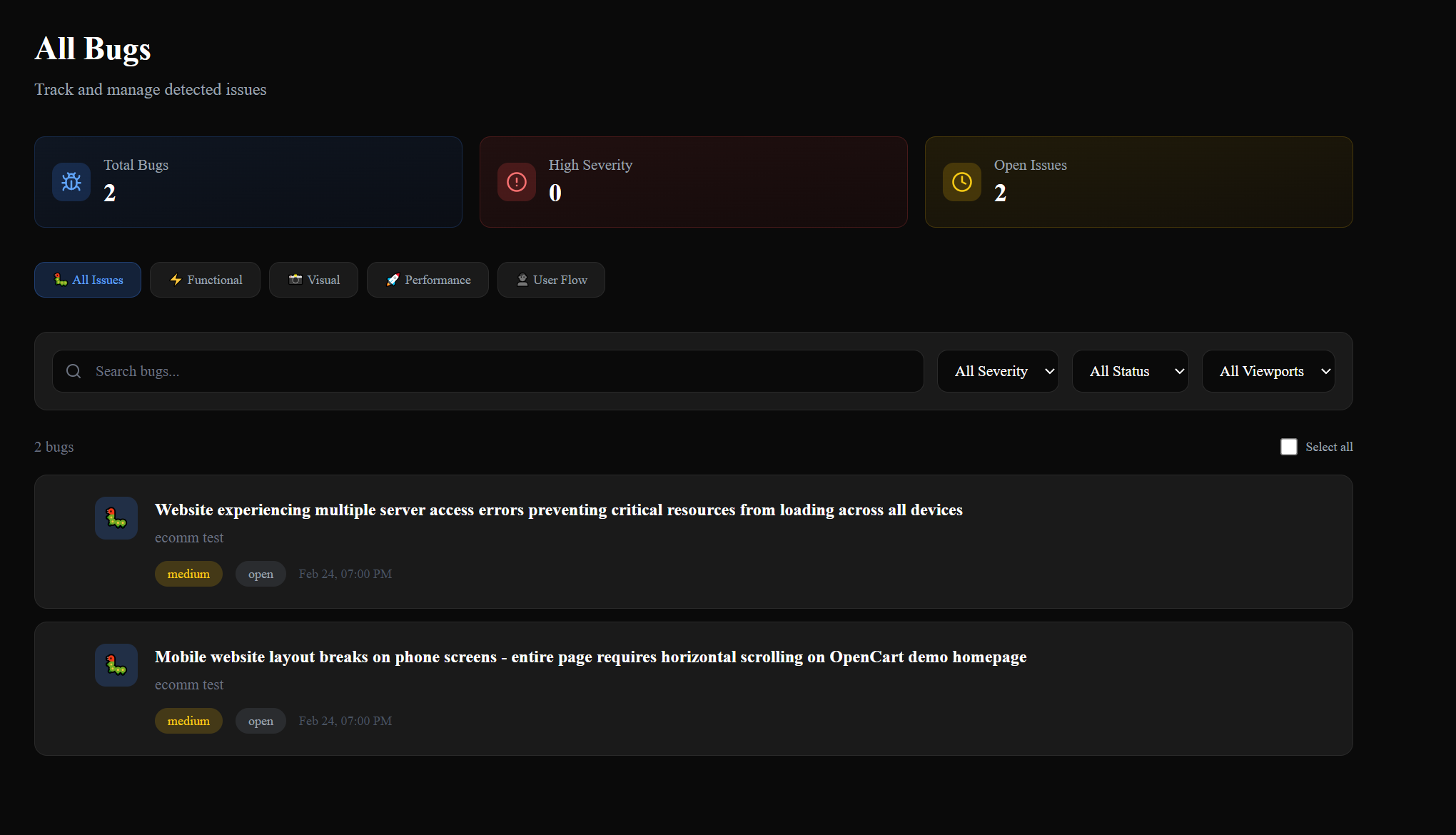Click caterpillar icon of mobile layout bug
The width and height of the screenshot is (1456, 835).
click(x=116, y=665)
